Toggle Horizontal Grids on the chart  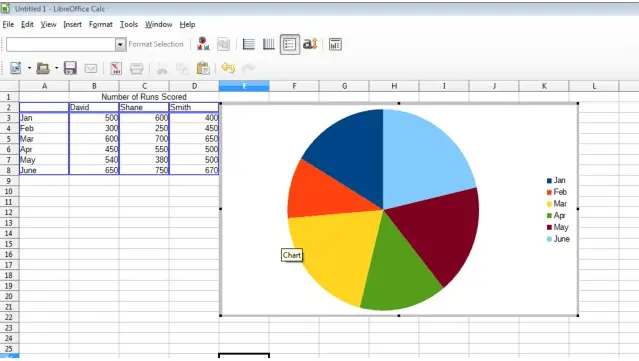click(x=249, y=44)
